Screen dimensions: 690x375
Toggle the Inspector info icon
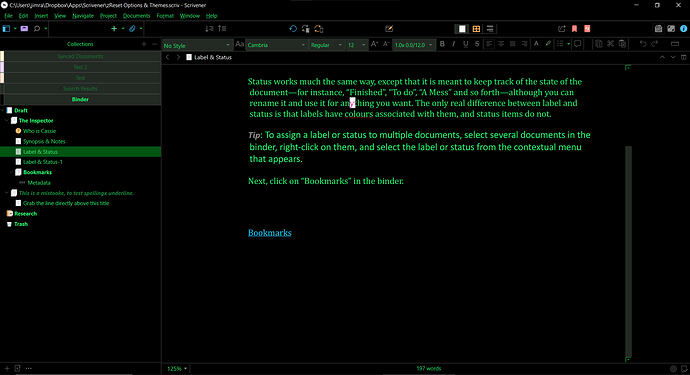pyautogui.click(x=683, y=29)
